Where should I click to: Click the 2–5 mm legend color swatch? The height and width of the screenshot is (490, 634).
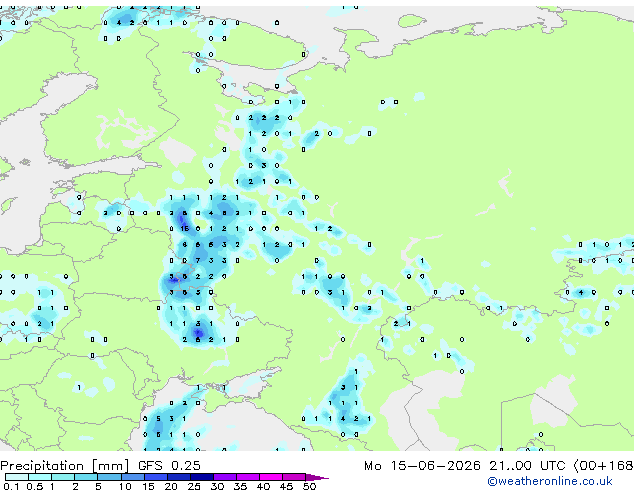(86, 477)
